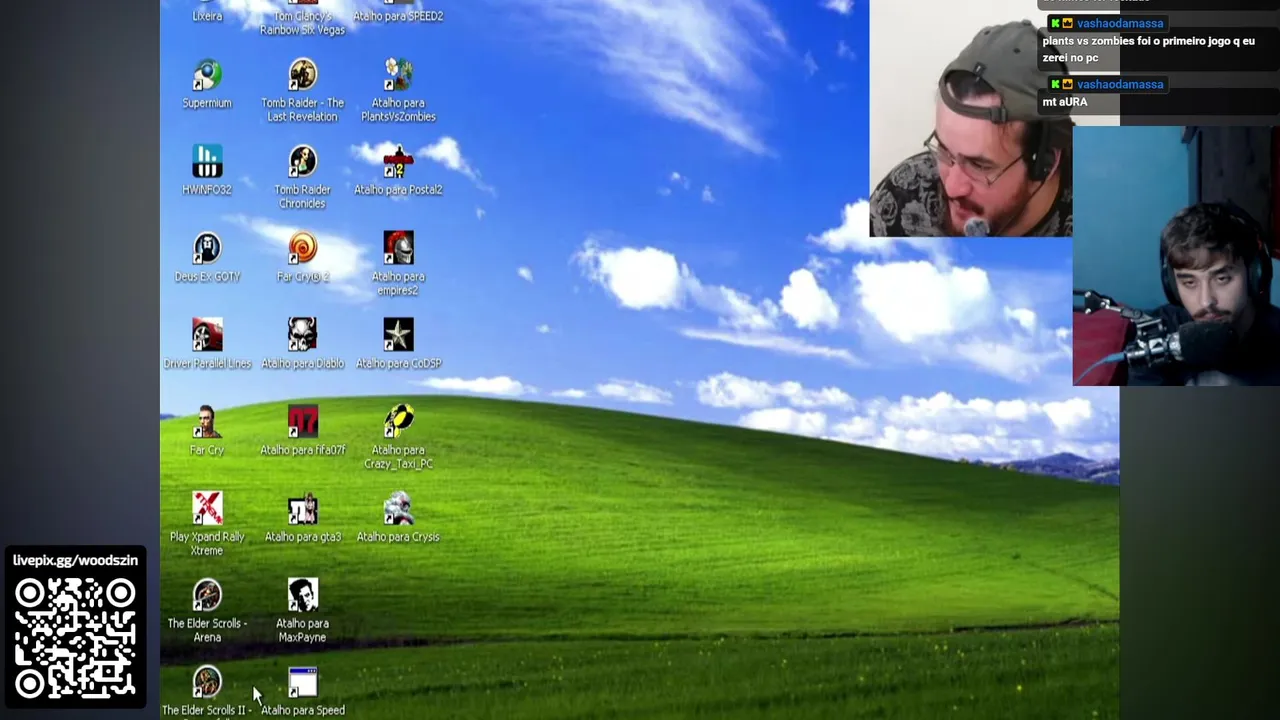The image size is (1280, 720).
Task: Click the webcam feed with microphone
Action: click(x=1176, y=255)
